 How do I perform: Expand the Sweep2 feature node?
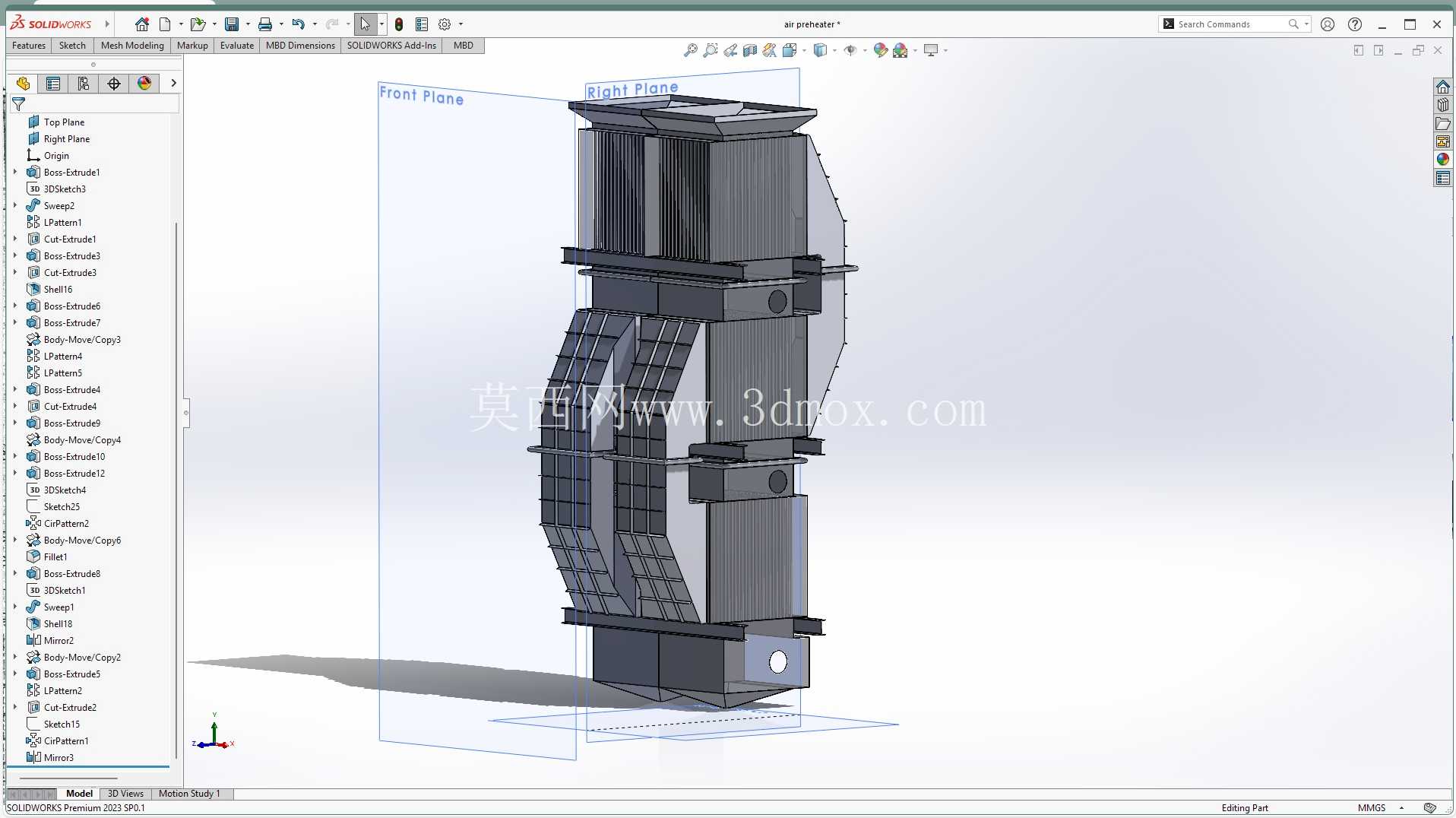click(x=15, y=206)
